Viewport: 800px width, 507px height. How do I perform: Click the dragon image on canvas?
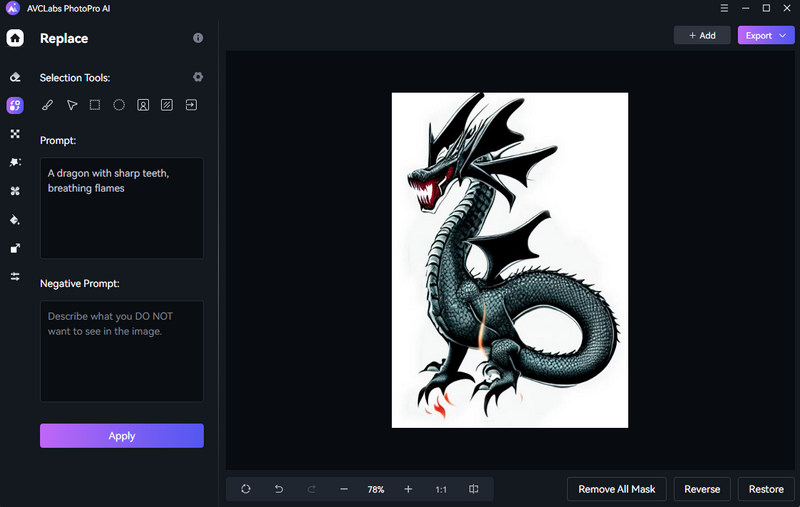509,260
